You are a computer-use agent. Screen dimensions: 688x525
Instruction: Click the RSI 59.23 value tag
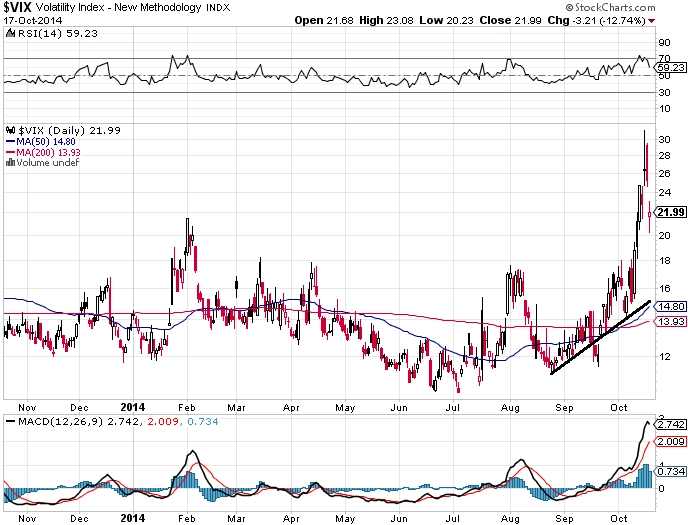coord(670,68)
